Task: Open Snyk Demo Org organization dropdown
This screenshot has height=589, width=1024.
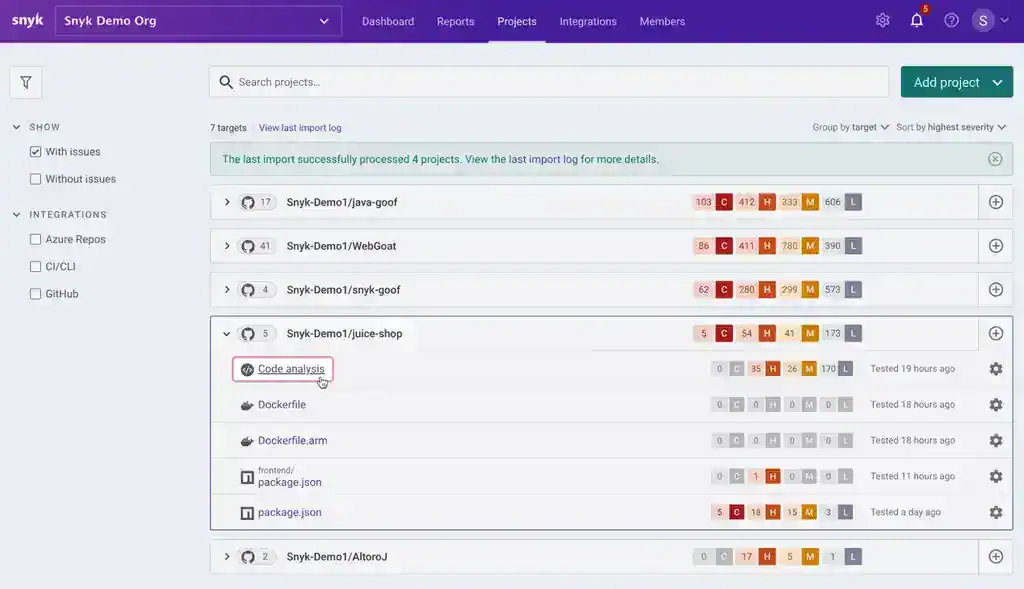Action: pyautogui.click(x=198, y=21)
